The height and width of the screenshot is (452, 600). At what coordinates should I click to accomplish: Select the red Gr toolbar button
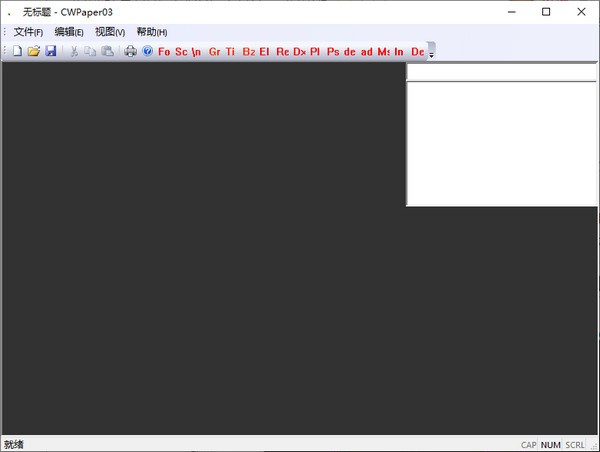(214, 51)
